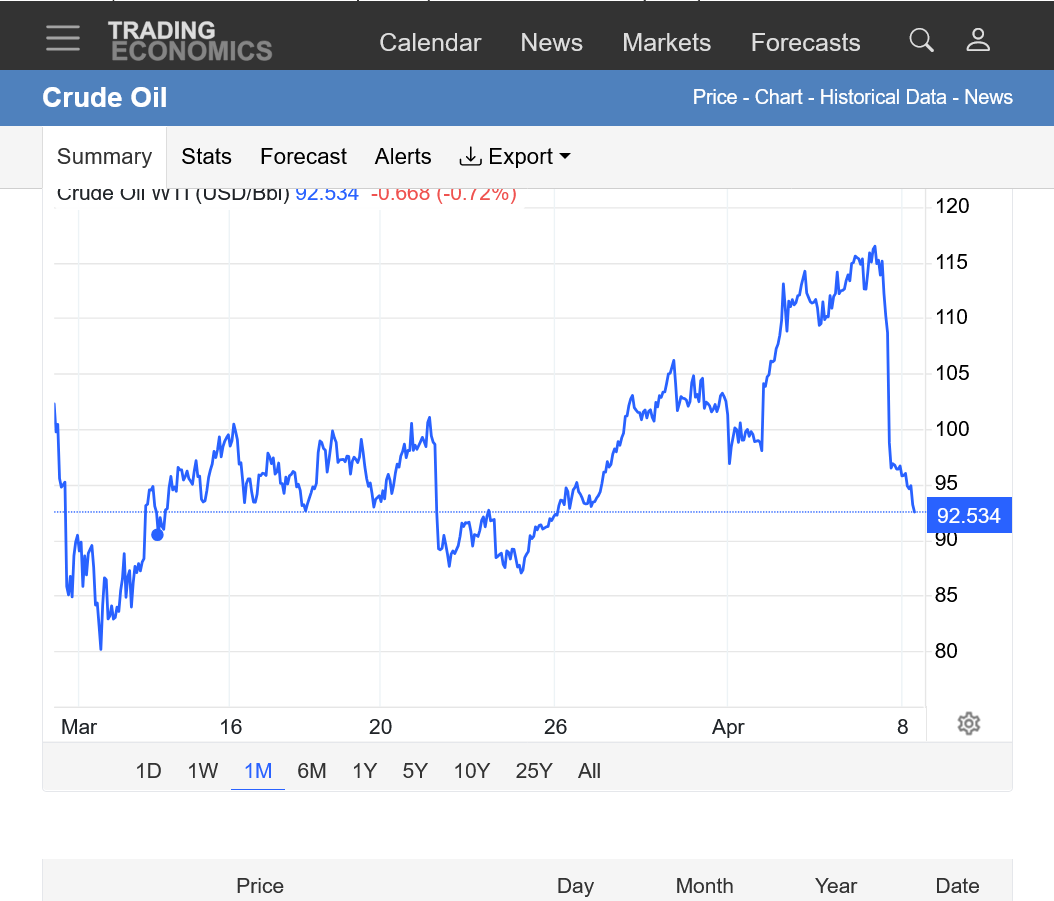This screenshot has width=1054, height=901.
Task: Open News in the top navigation
Action: [551, 43]
